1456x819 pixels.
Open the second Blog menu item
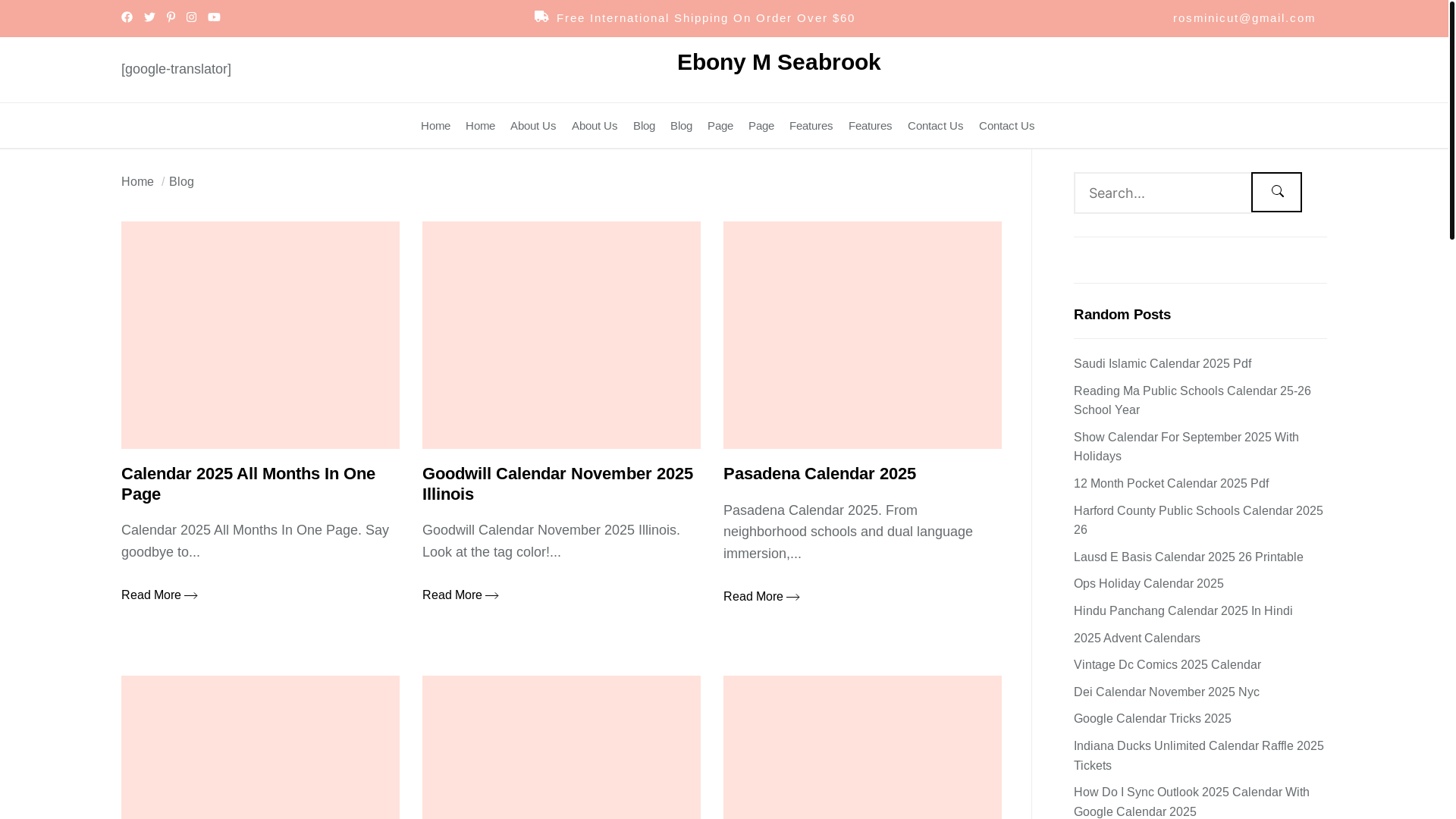pyautogui.click(x=681, y=126)
